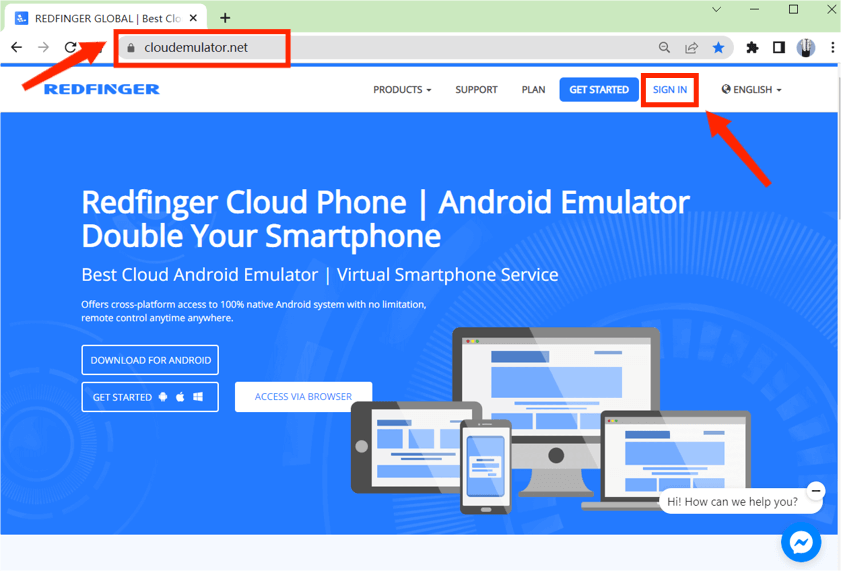The image size is (841, 571).
Task: Click the browser forward arrow
Action: [43, 47]
